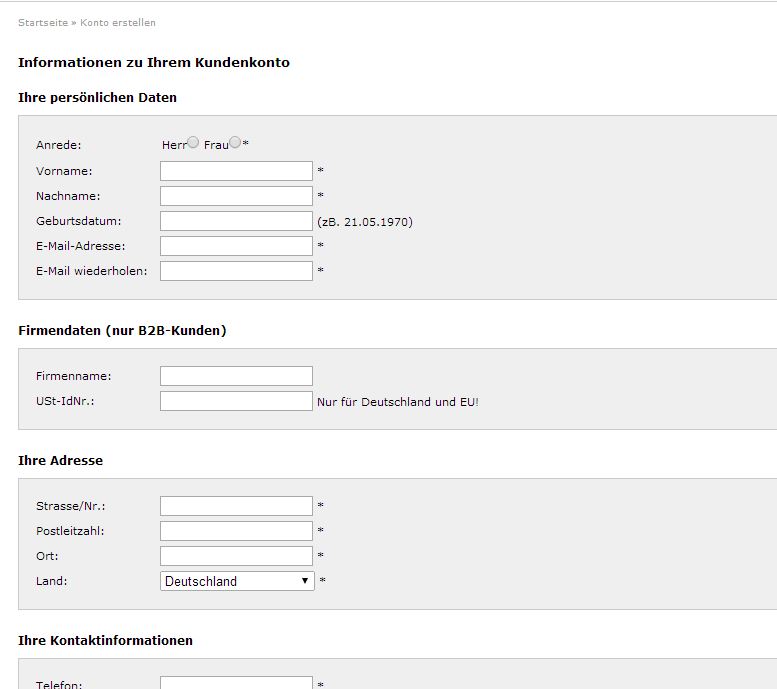Select the Herr salutation radio button
Screen dimensions: 777x689
[193, 143]
